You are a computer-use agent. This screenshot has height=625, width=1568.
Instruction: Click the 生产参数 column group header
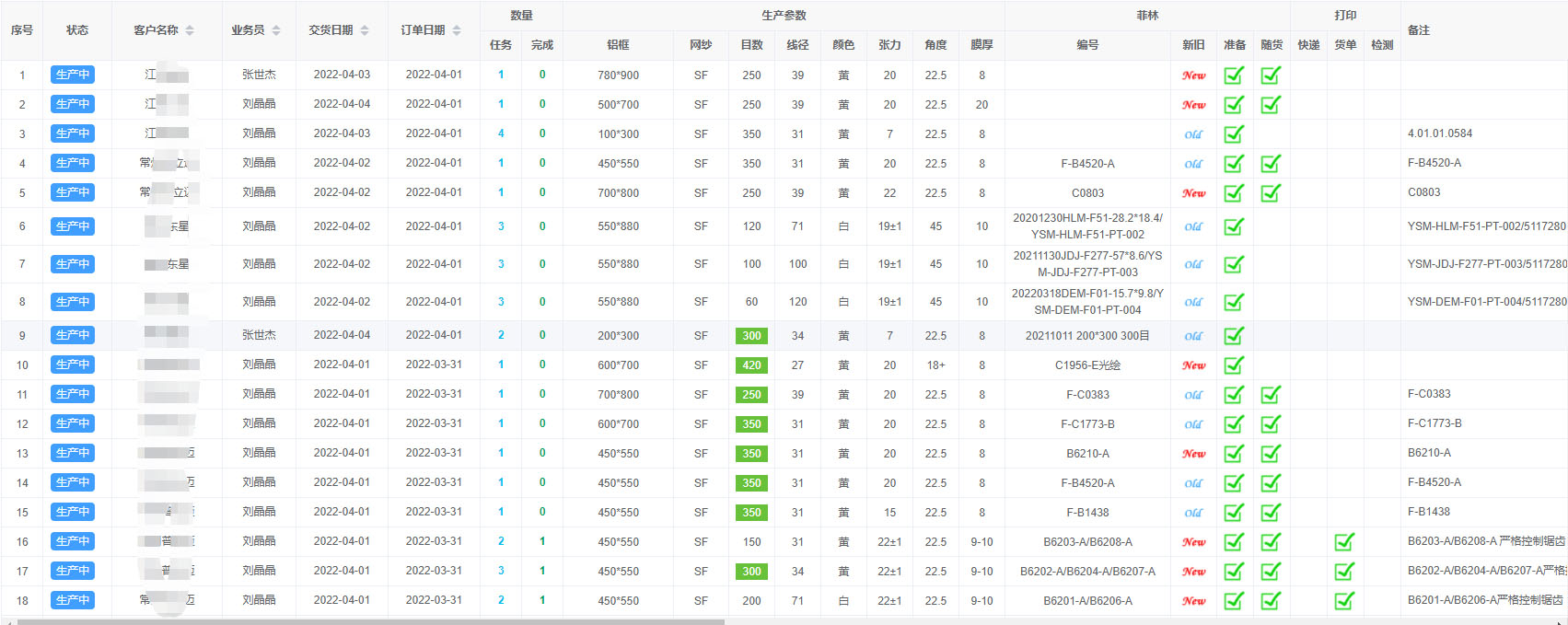[784, 16]
